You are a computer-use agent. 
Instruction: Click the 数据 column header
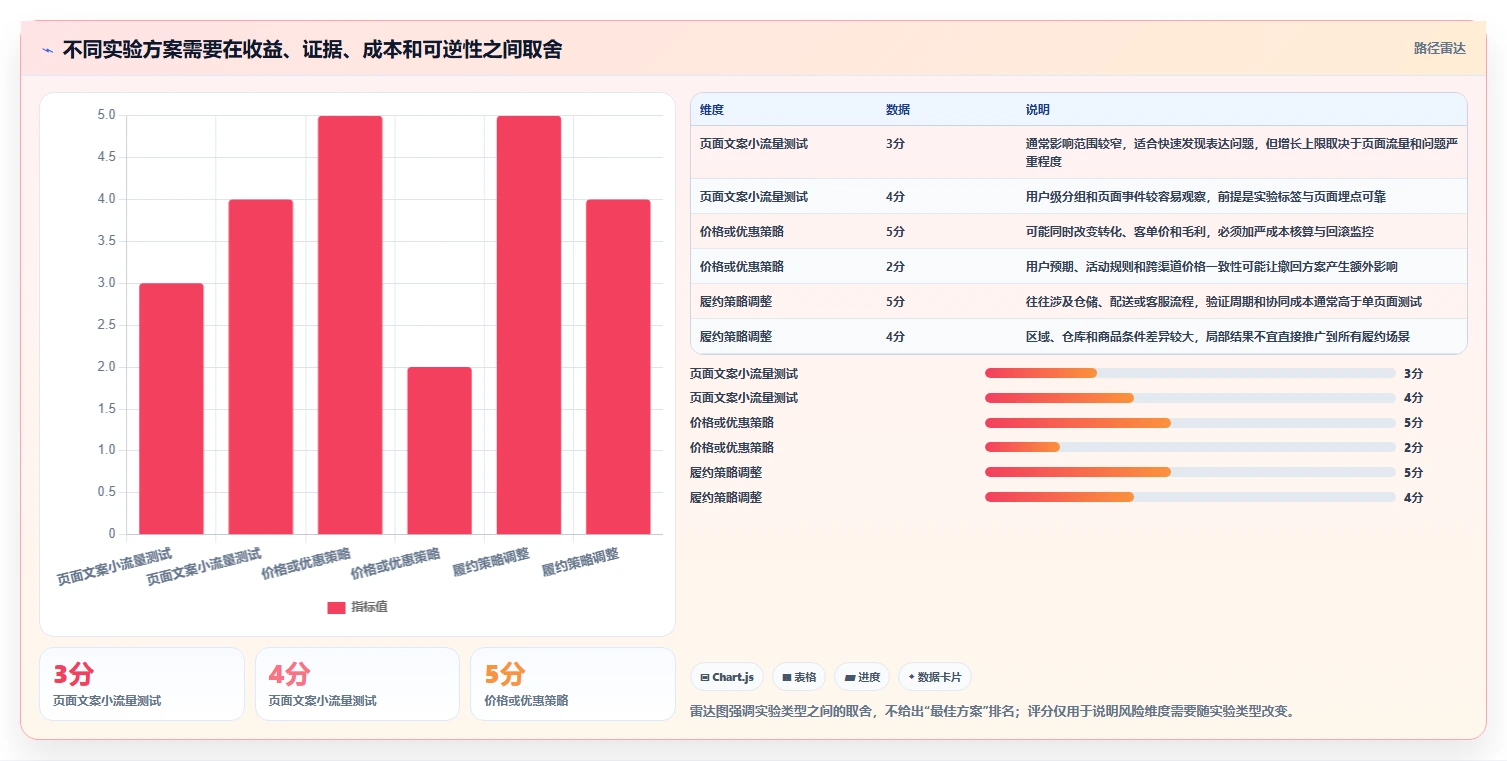pos(898,109)
